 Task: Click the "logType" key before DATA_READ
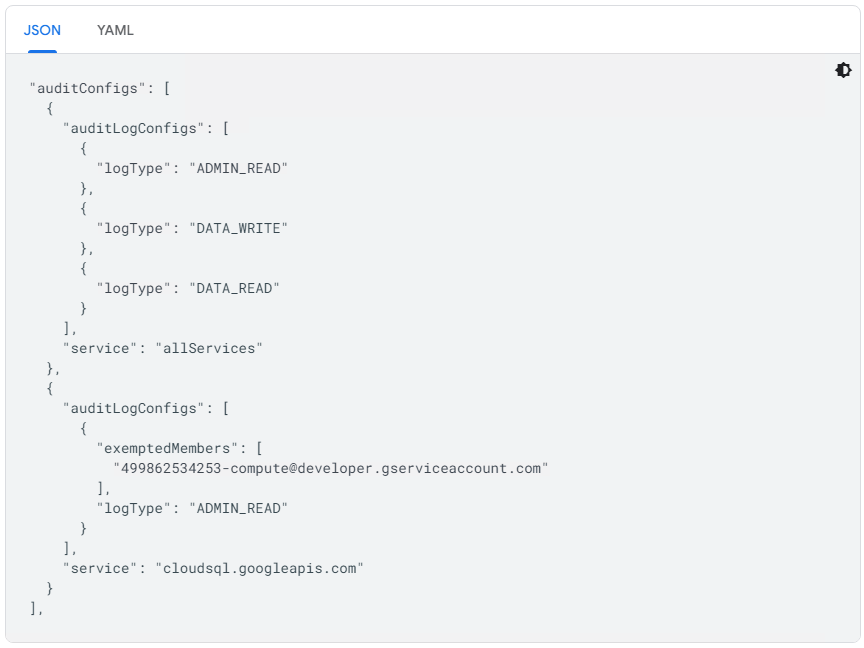tap(134, 288)
